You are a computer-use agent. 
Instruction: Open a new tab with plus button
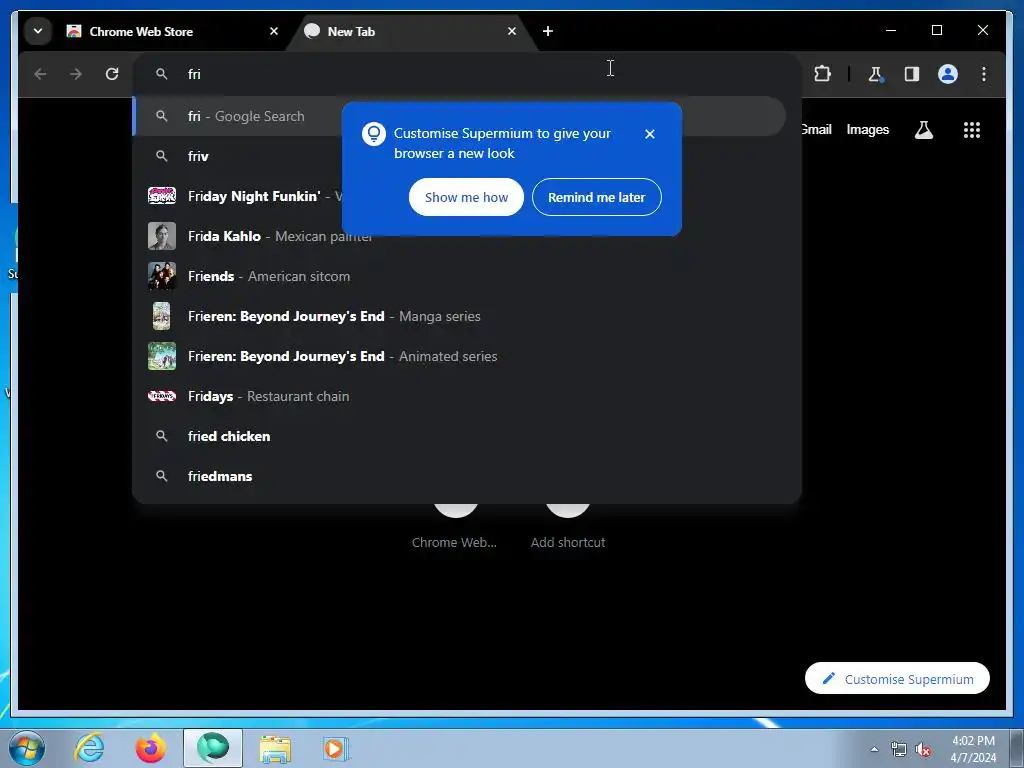[548, 31]
